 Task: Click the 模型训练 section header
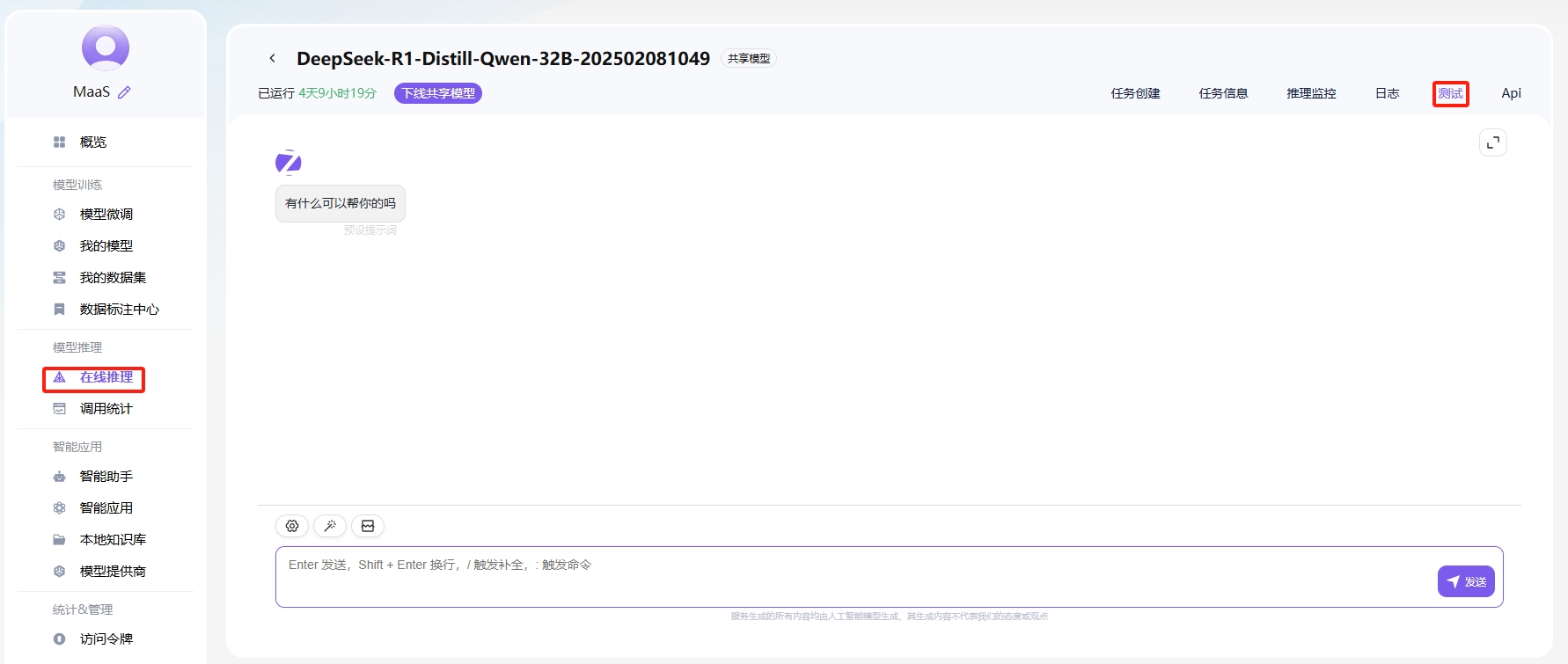77,185
